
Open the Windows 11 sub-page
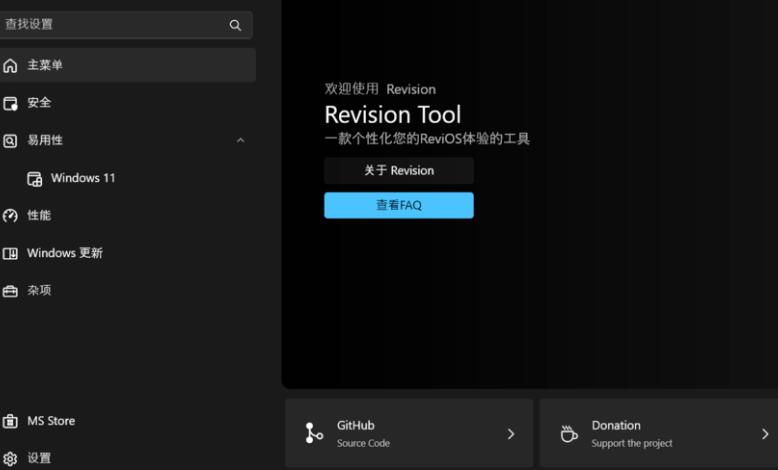click(128, 178)
